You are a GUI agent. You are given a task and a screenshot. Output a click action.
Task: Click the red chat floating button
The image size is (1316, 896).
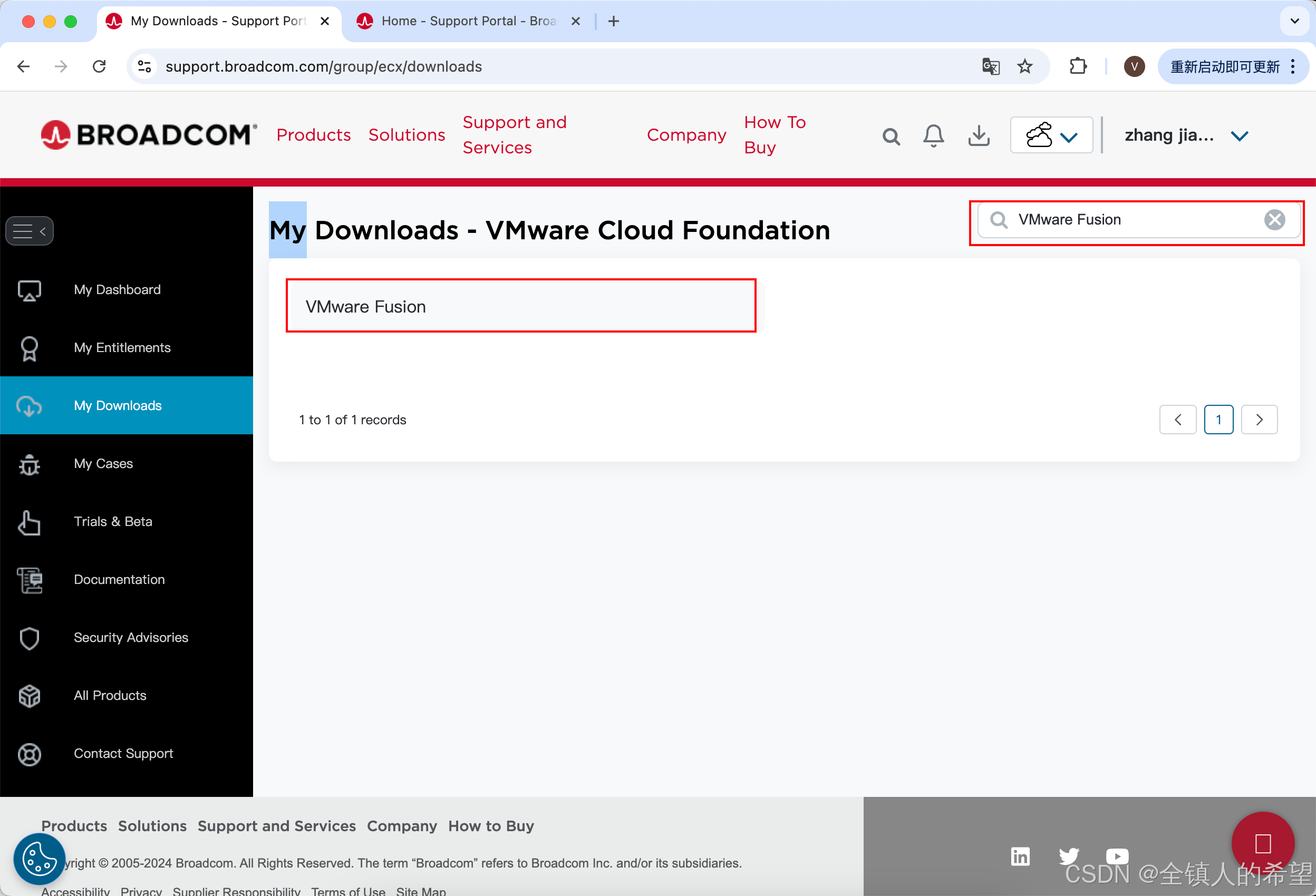(1263, 843)
